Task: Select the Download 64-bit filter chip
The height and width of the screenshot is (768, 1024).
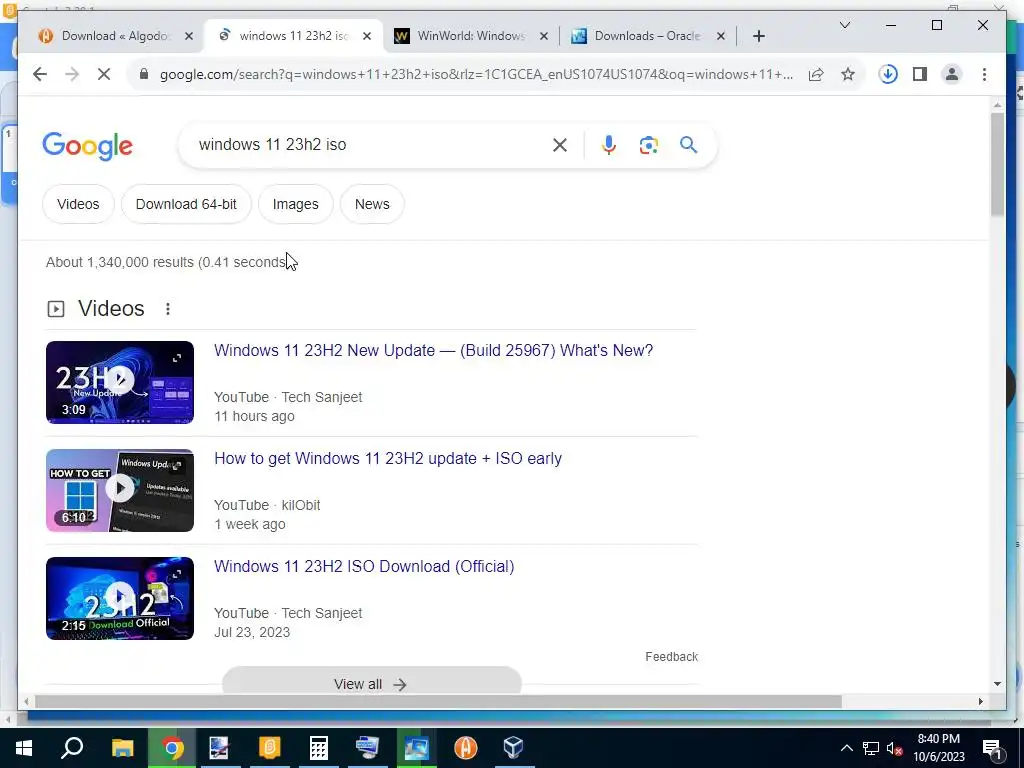Action: (186, 204)
